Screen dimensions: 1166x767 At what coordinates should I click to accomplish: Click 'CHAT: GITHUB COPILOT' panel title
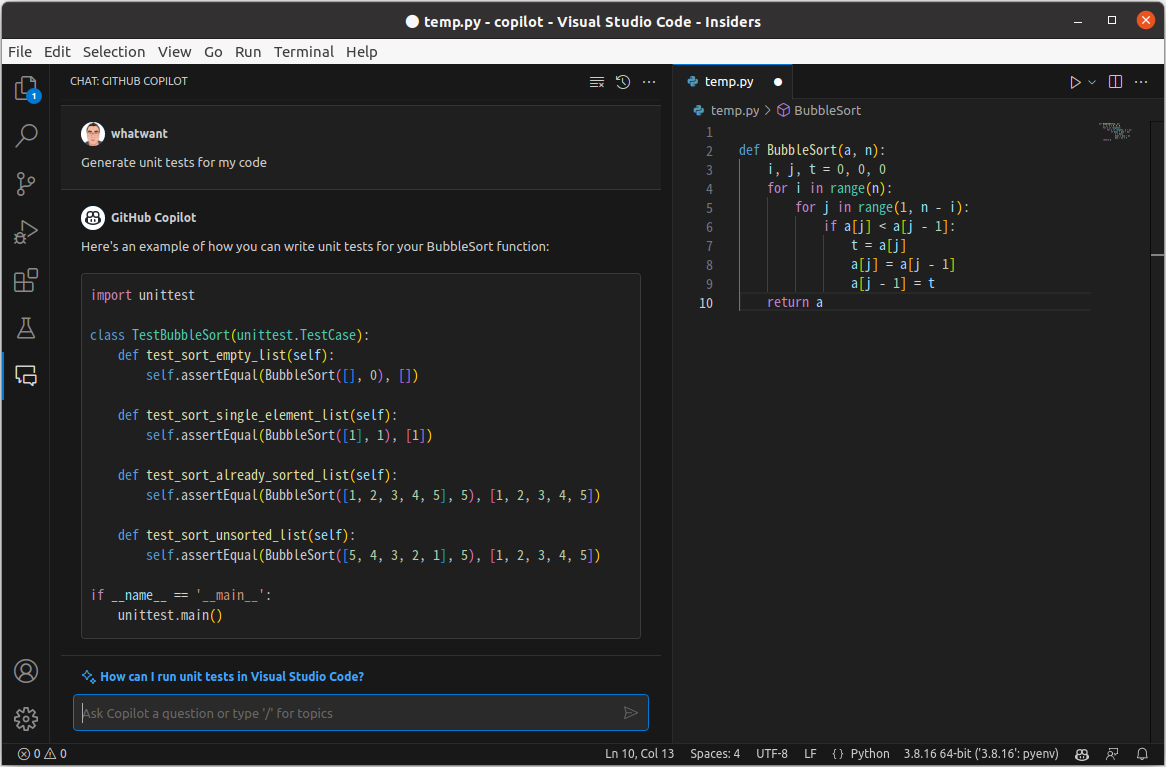pyautogui.click(x=129, y=81)
